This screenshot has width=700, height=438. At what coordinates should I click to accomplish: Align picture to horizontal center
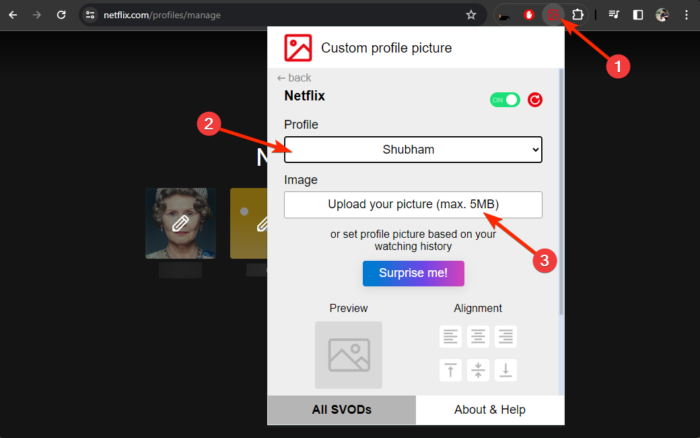pyautogui.click(x=478, y=336)
